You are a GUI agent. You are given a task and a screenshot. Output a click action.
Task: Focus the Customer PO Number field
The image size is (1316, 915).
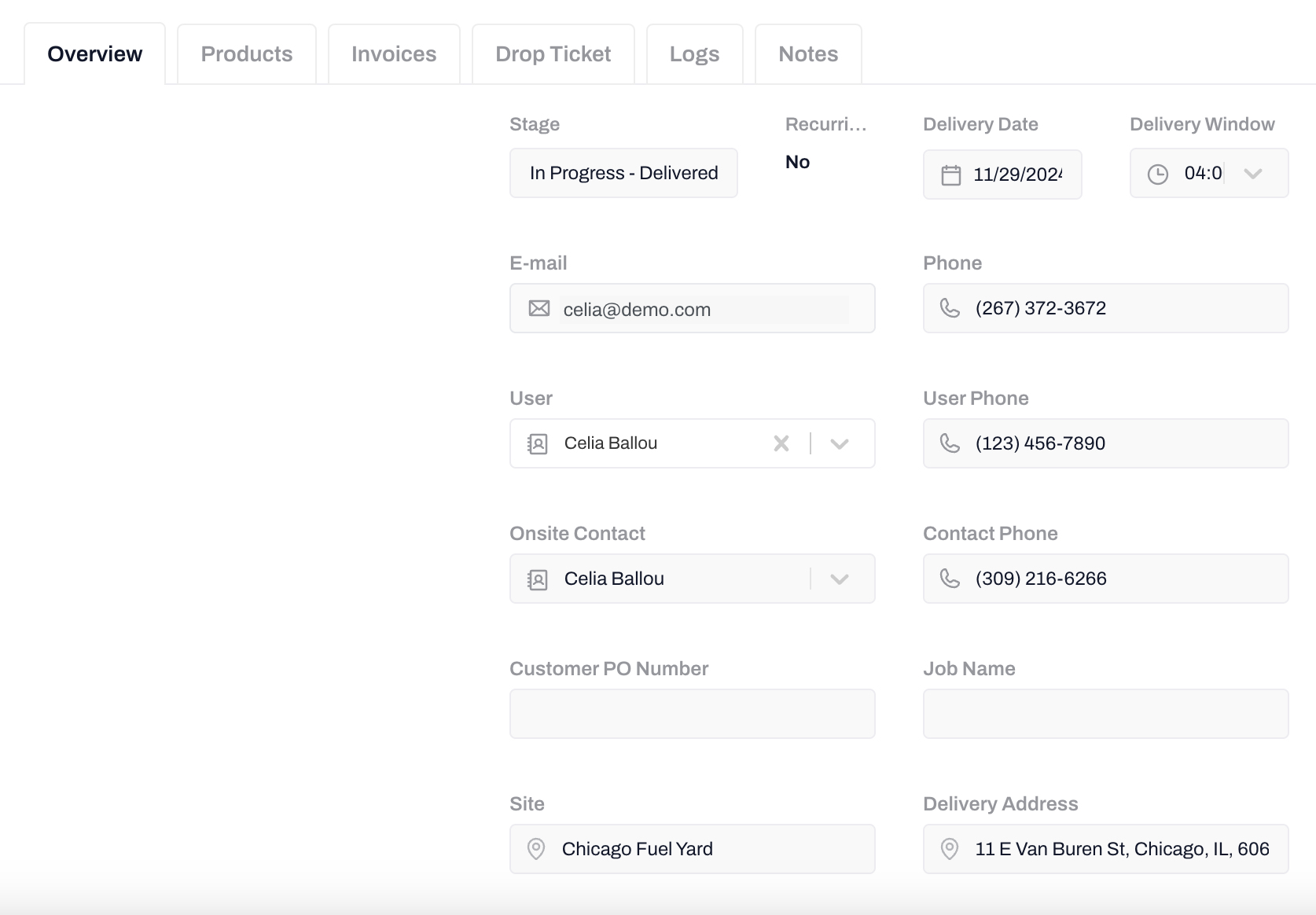click(692, 714)
